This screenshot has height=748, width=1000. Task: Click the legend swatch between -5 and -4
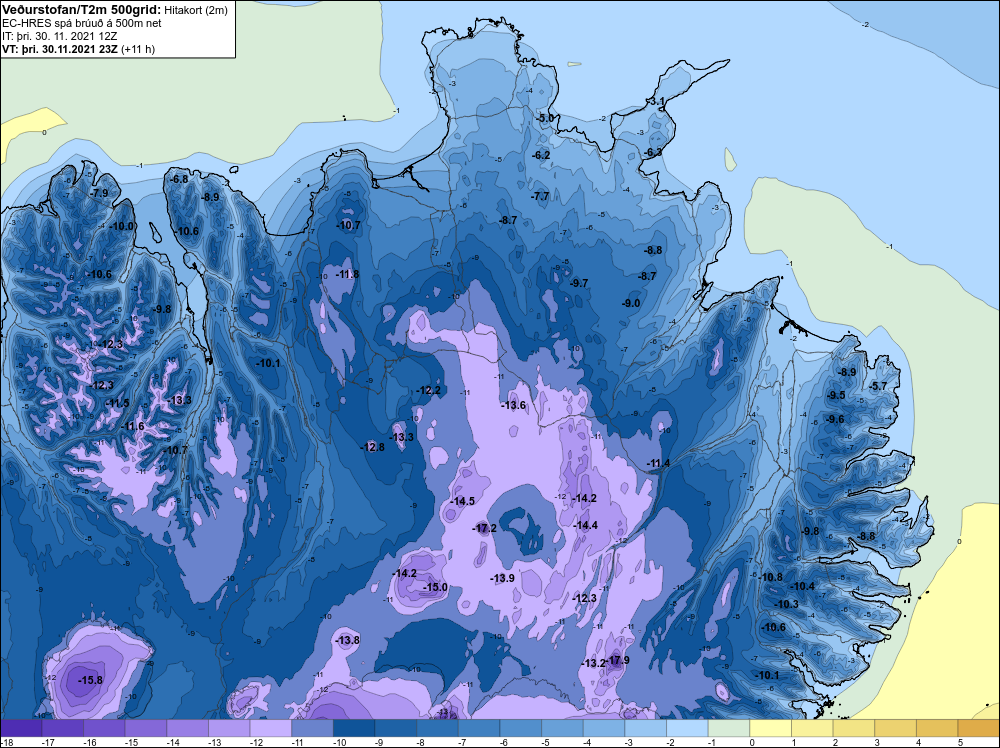pyautogui.click(x=562, y=728)
